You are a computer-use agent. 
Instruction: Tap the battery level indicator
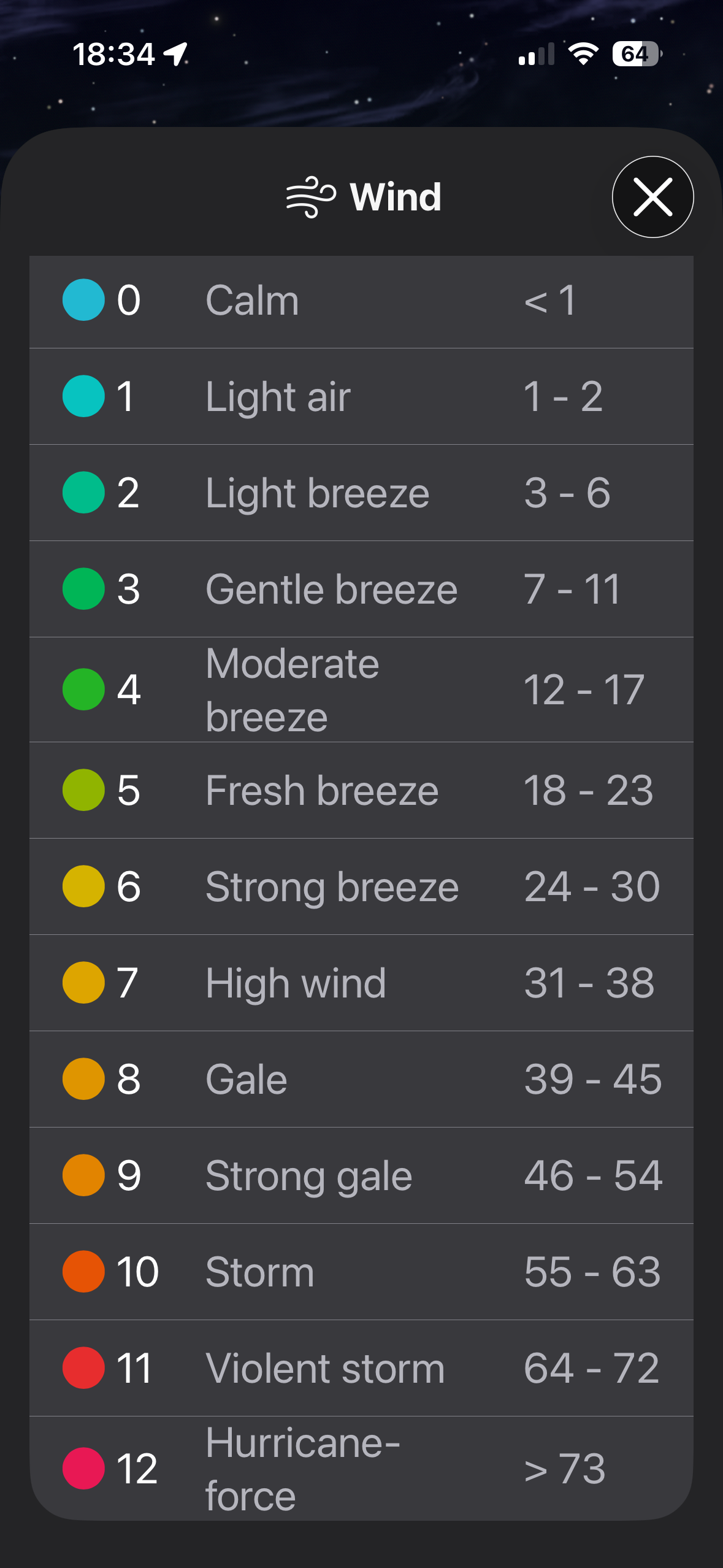point(637,54)
